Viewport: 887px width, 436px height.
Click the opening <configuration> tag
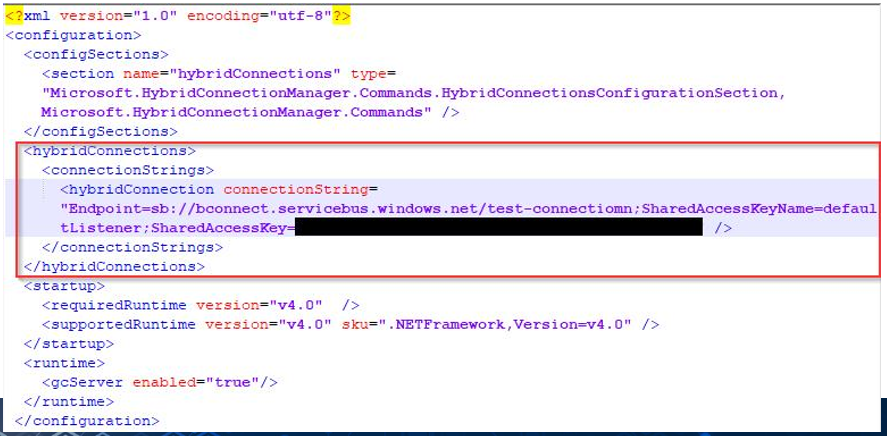[x=73, y=35]
